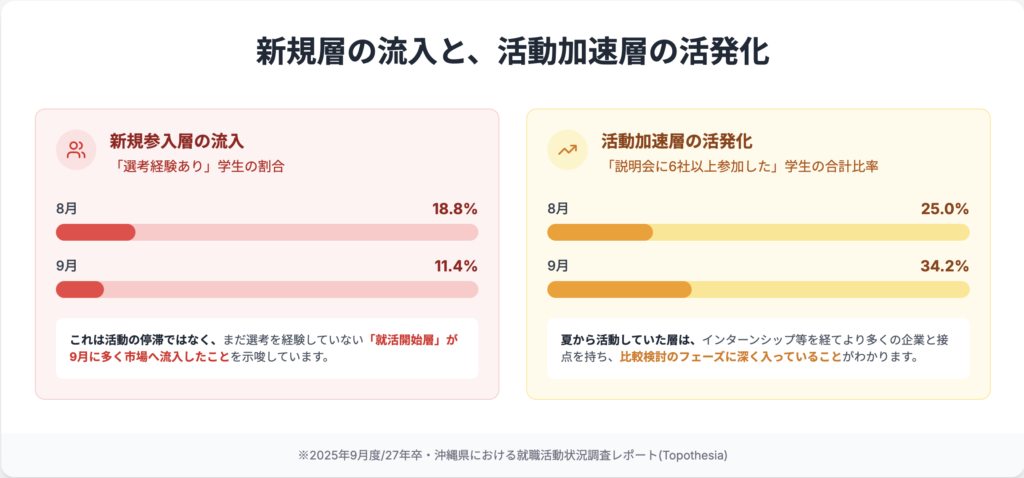Click the 25.0% value label
This screenshot has width=1024, height=478.
945,209
